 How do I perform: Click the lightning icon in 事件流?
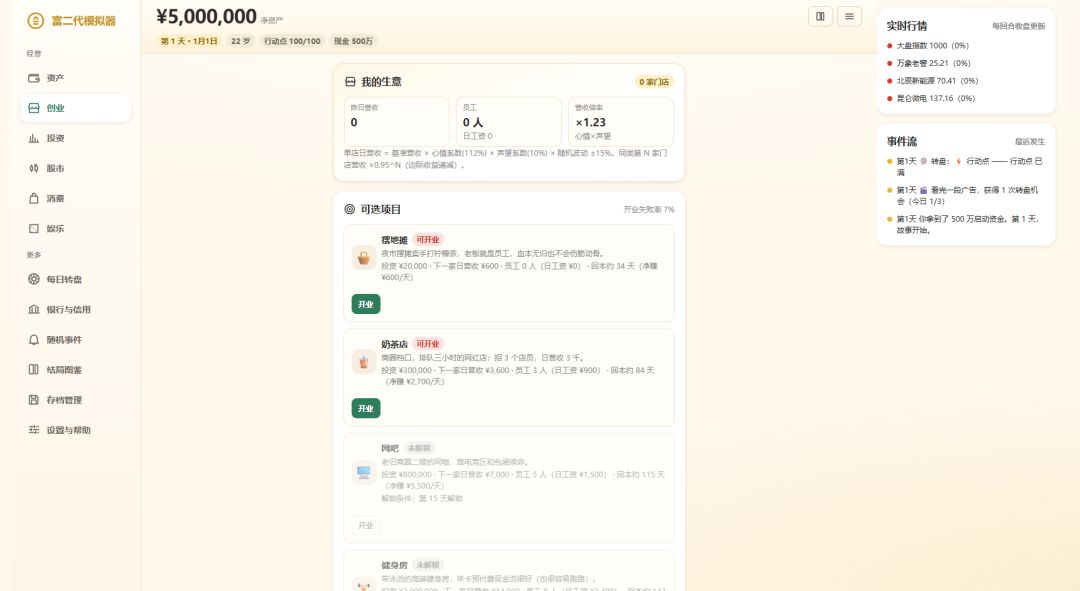click(x=958, y=161)
